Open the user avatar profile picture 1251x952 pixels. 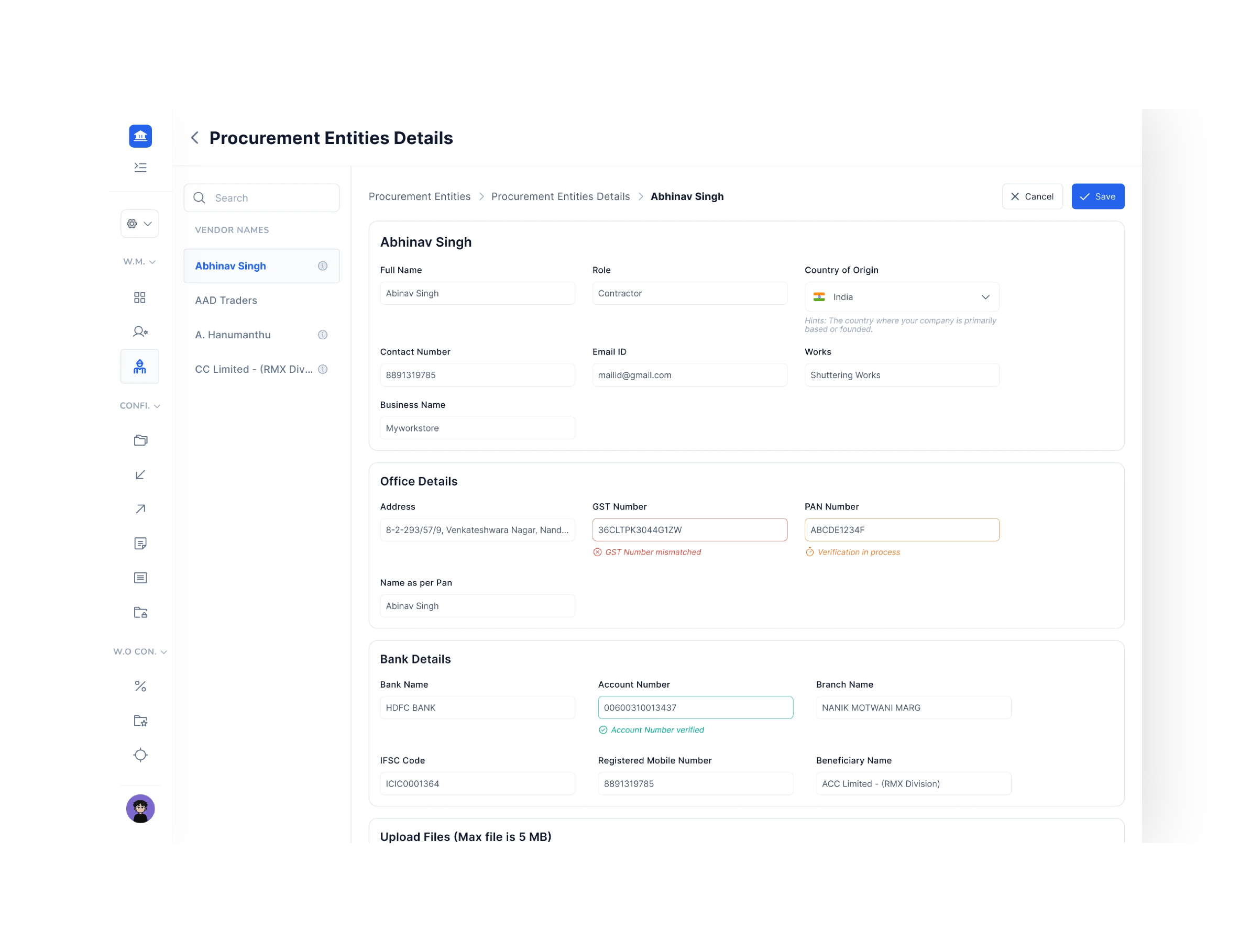point(140,809)
